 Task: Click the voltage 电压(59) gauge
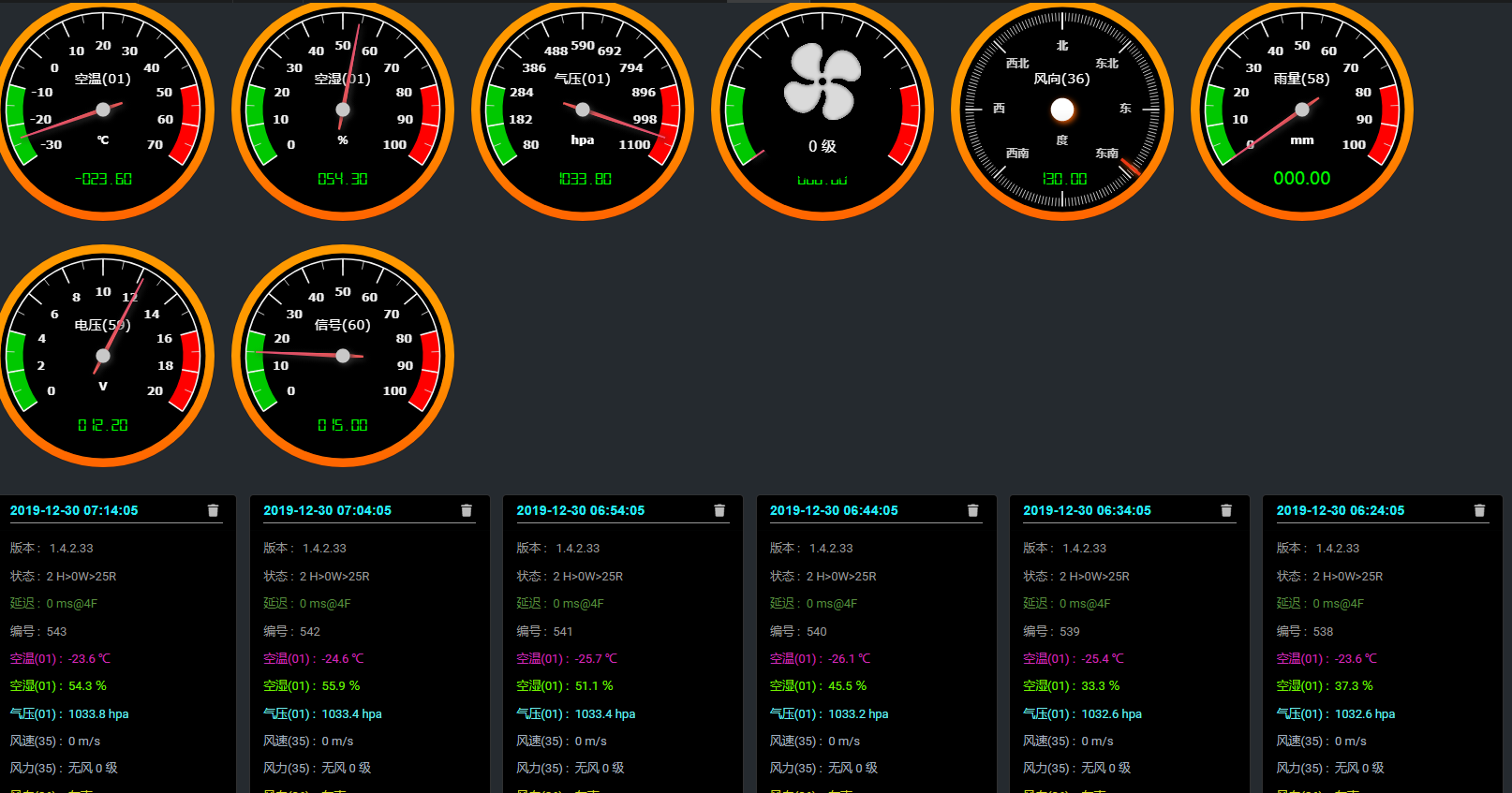coord(103,356)
